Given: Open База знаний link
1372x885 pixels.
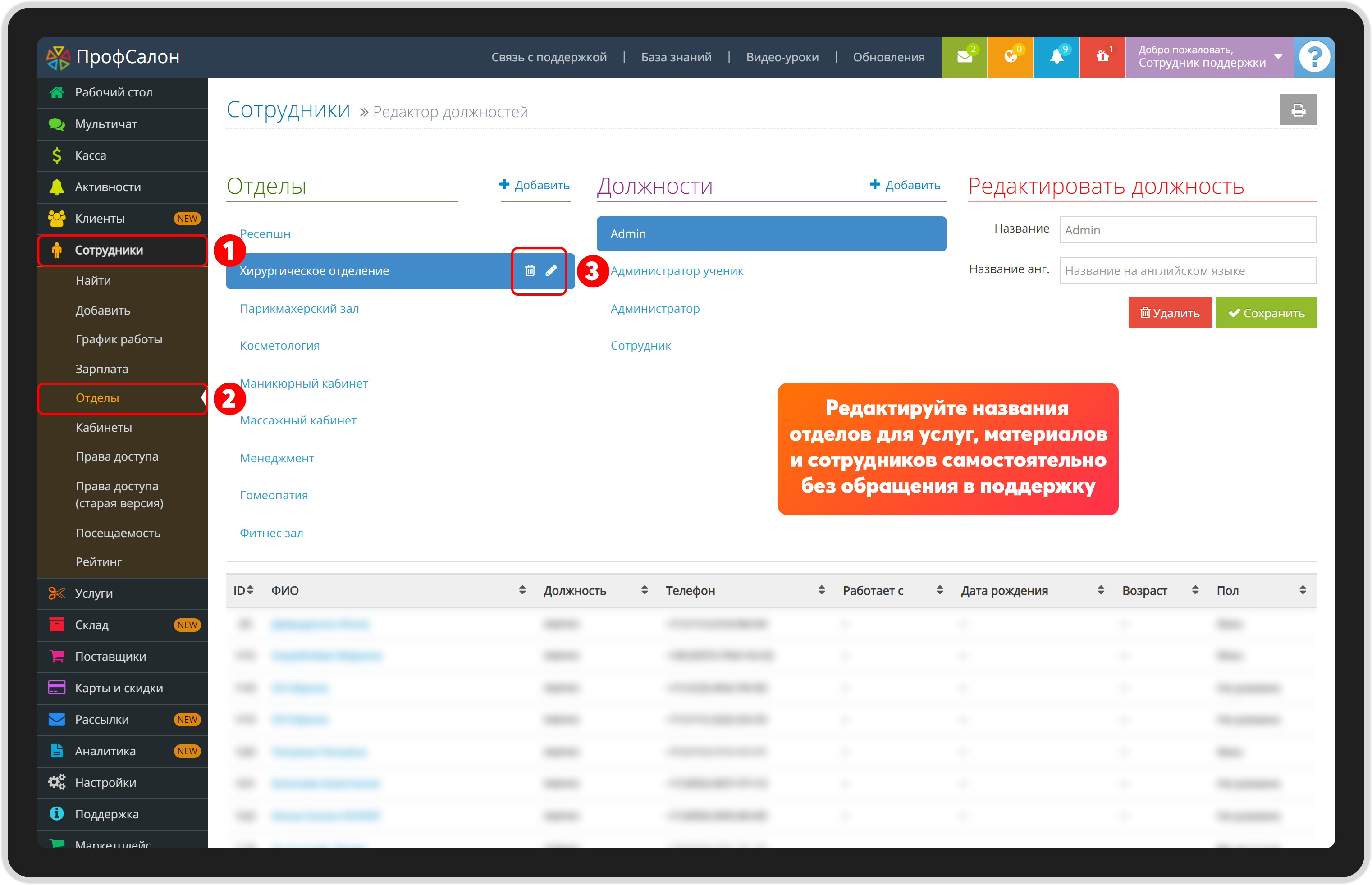Looking at the screenshot, I should tap(676, 58).
